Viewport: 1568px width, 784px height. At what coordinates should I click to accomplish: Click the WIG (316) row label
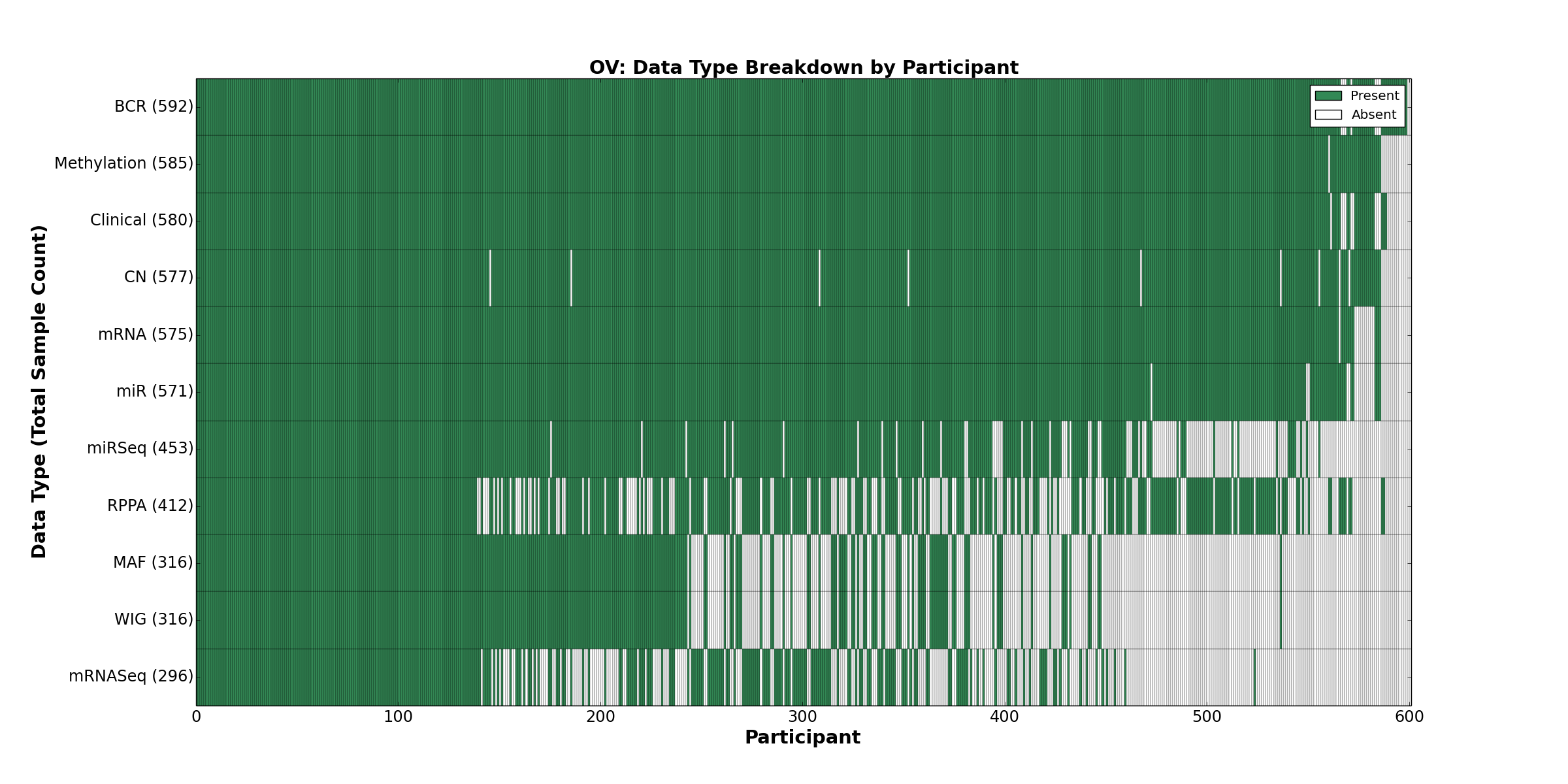154,619
